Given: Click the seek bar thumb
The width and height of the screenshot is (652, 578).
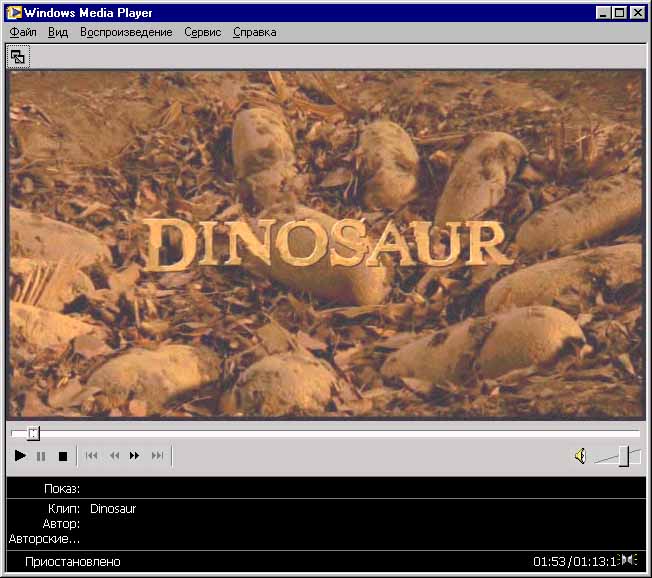Looking at the screenshot, I should pyautogui.click(x=33, y=433).
